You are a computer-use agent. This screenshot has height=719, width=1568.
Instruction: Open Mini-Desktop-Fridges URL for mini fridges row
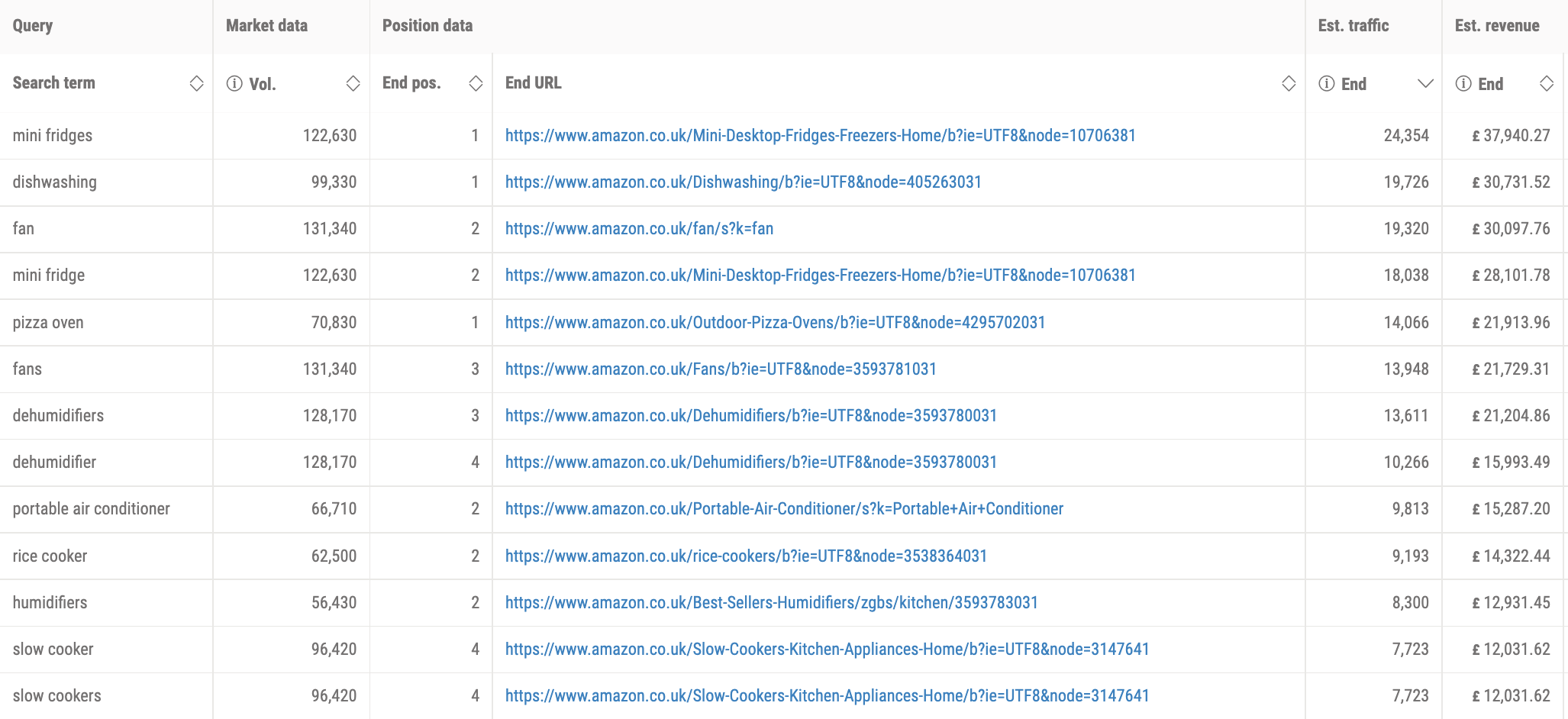(x=821, y=136)
